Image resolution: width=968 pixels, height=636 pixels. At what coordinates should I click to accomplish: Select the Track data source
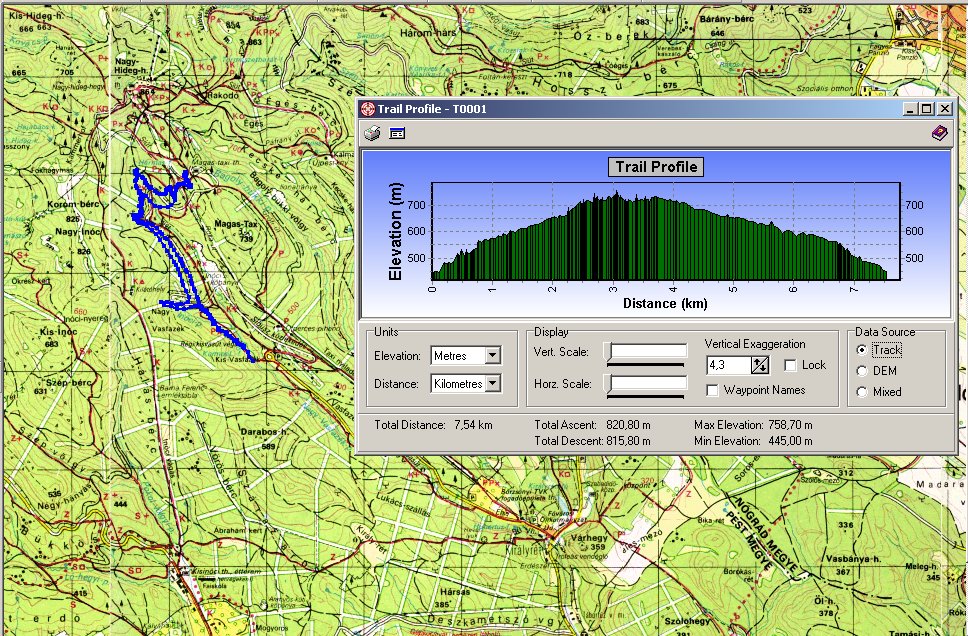click(x=862, y=350)
